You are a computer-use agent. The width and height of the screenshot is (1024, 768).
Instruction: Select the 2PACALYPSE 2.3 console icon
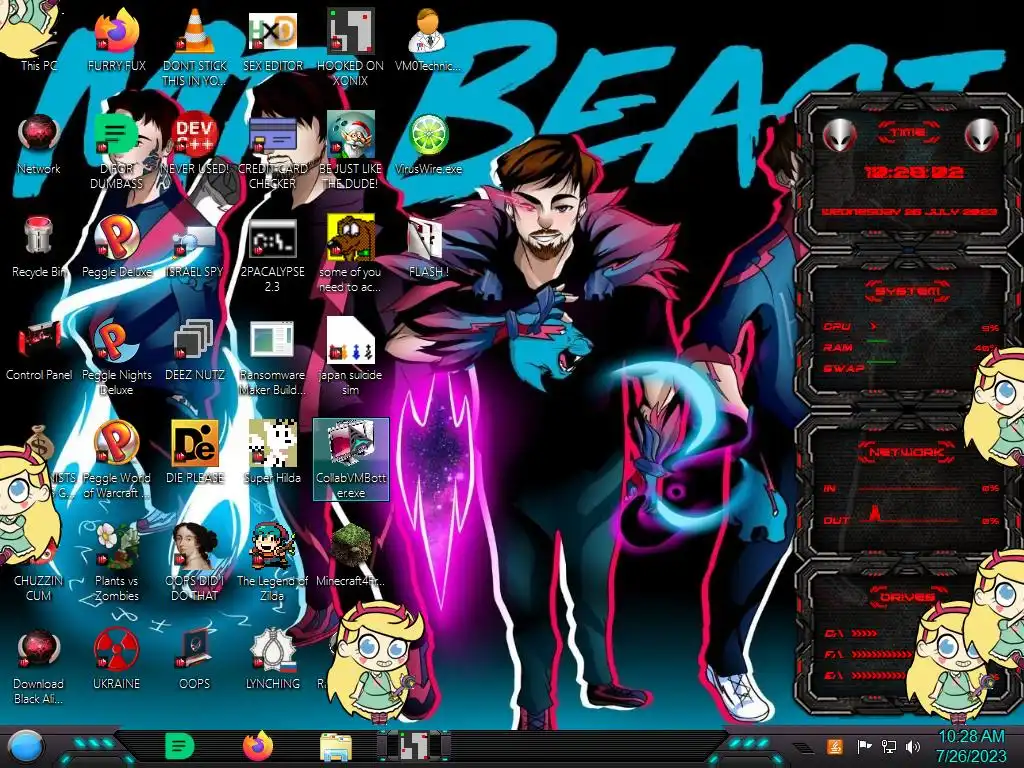tap(272, 255)
